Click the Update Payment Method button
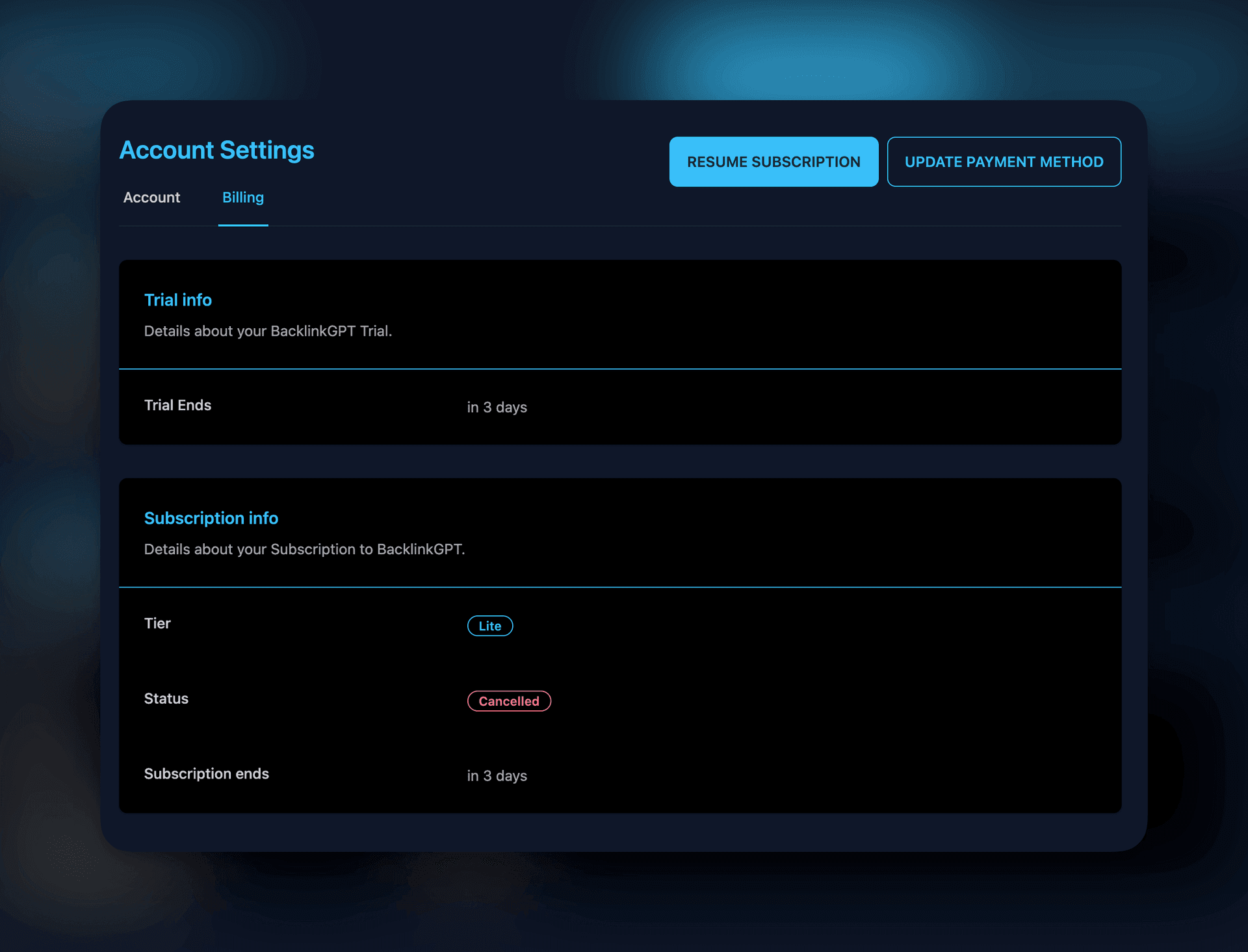This screenshot has width=1248, height=952. (x=1004, y=161)
